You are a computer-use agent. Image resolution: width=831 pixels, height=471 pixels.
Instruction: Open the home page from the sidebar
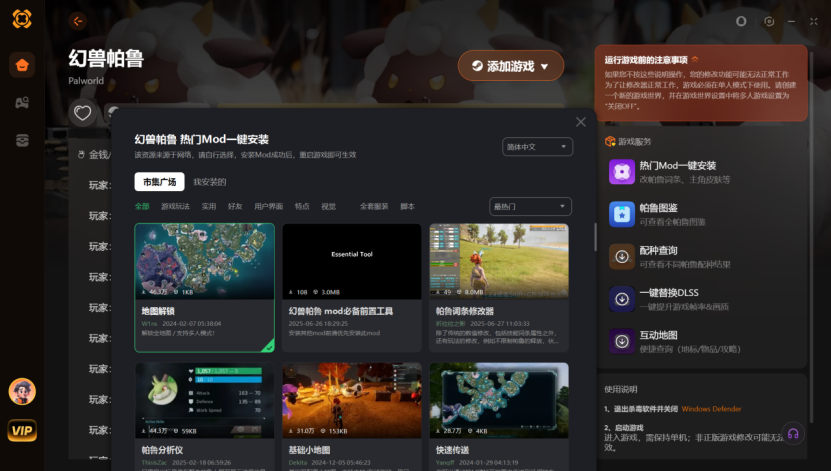22,65
